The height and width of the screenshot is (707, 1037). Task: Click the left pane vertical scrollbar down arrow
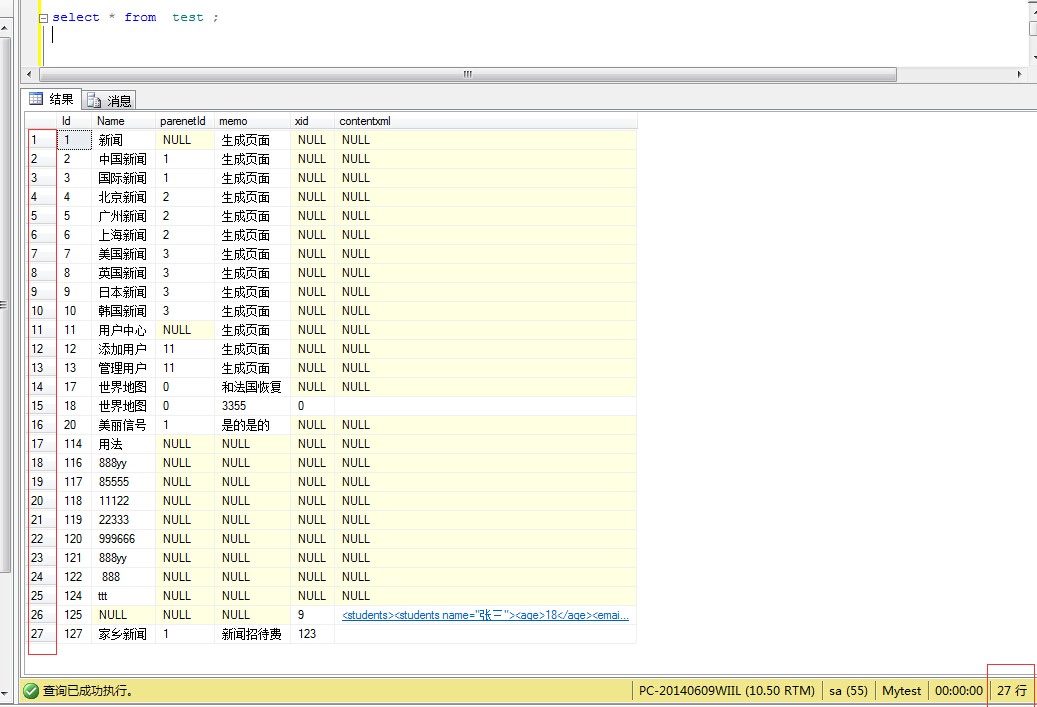pyautogui.click(x=5, y=694)
